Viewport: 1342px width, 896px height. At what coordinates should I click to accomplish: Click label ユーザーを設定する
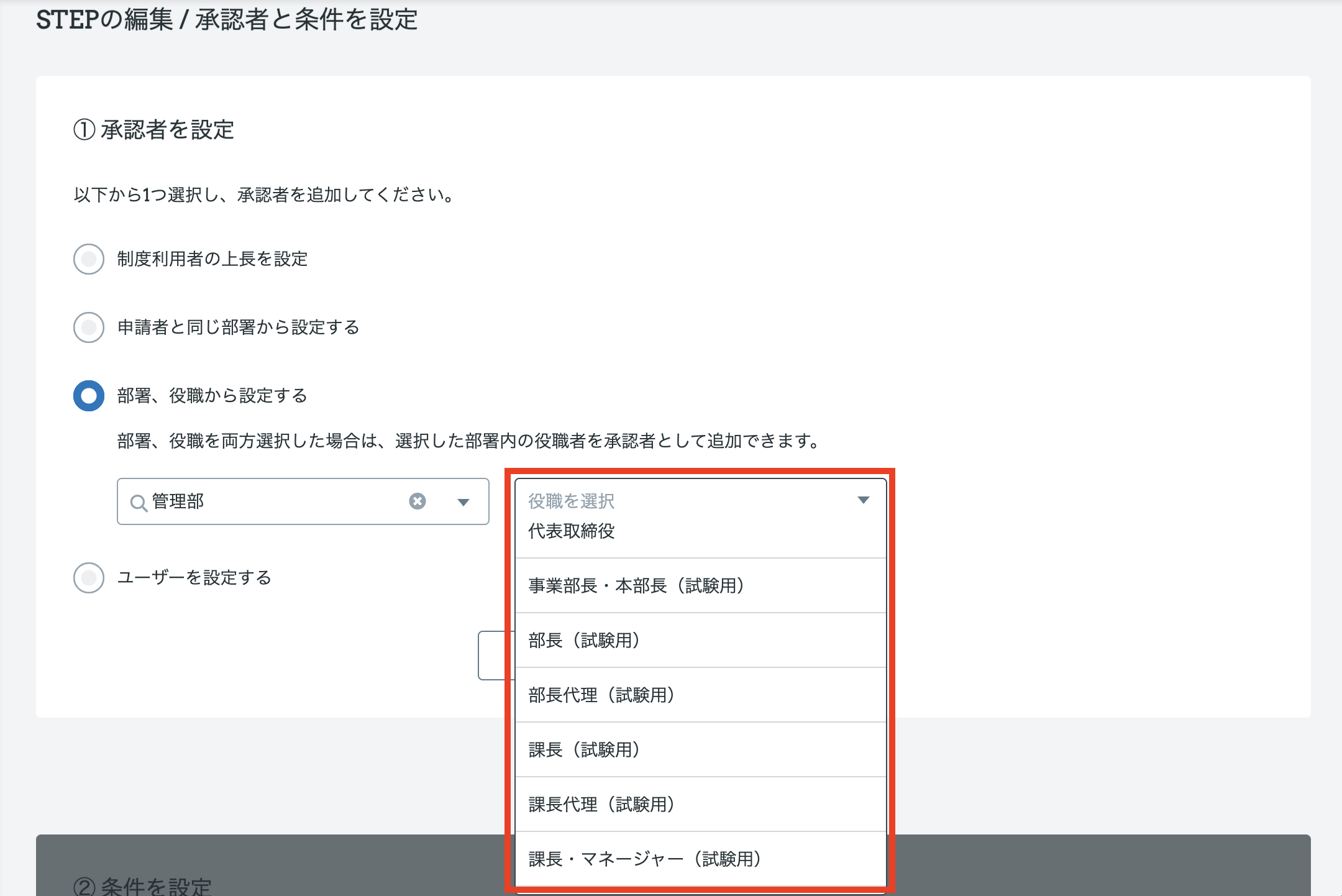(x=194, y=578)
